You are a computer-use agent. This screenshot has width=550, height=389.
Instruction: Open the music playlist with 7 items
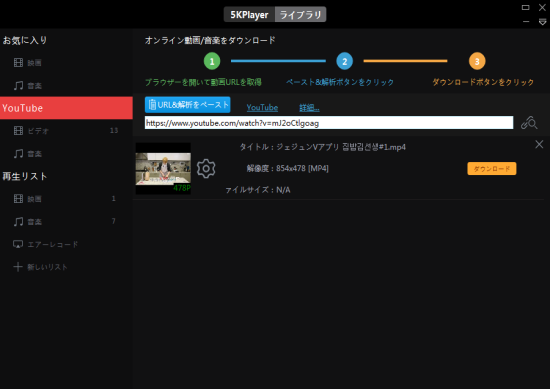[66, 222]
